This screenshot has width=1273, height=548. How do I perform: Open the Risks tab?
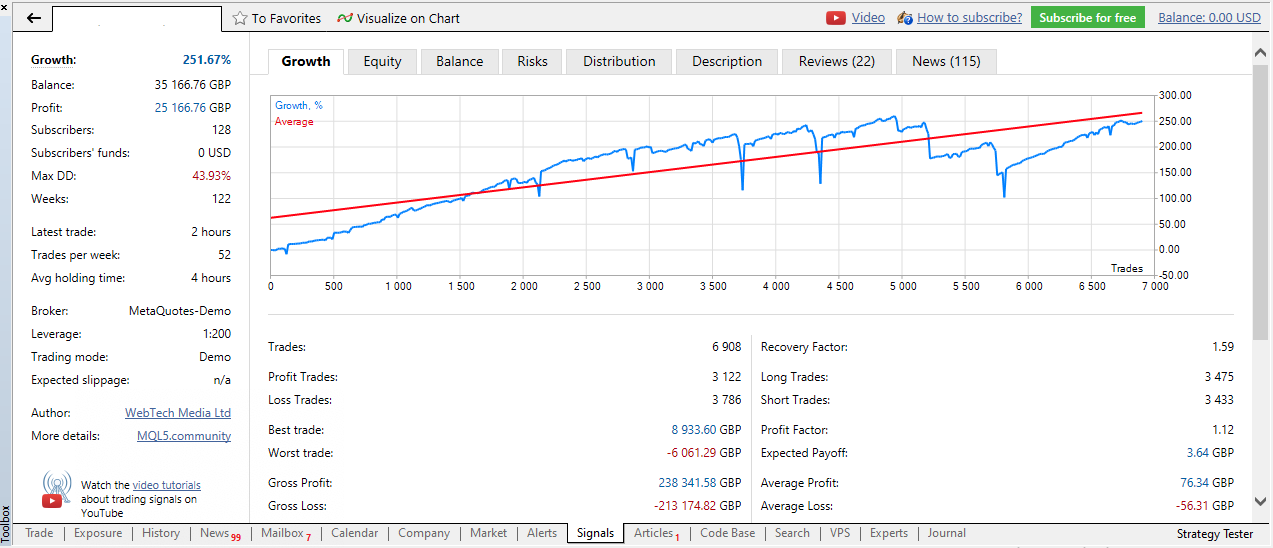[532, 62]
